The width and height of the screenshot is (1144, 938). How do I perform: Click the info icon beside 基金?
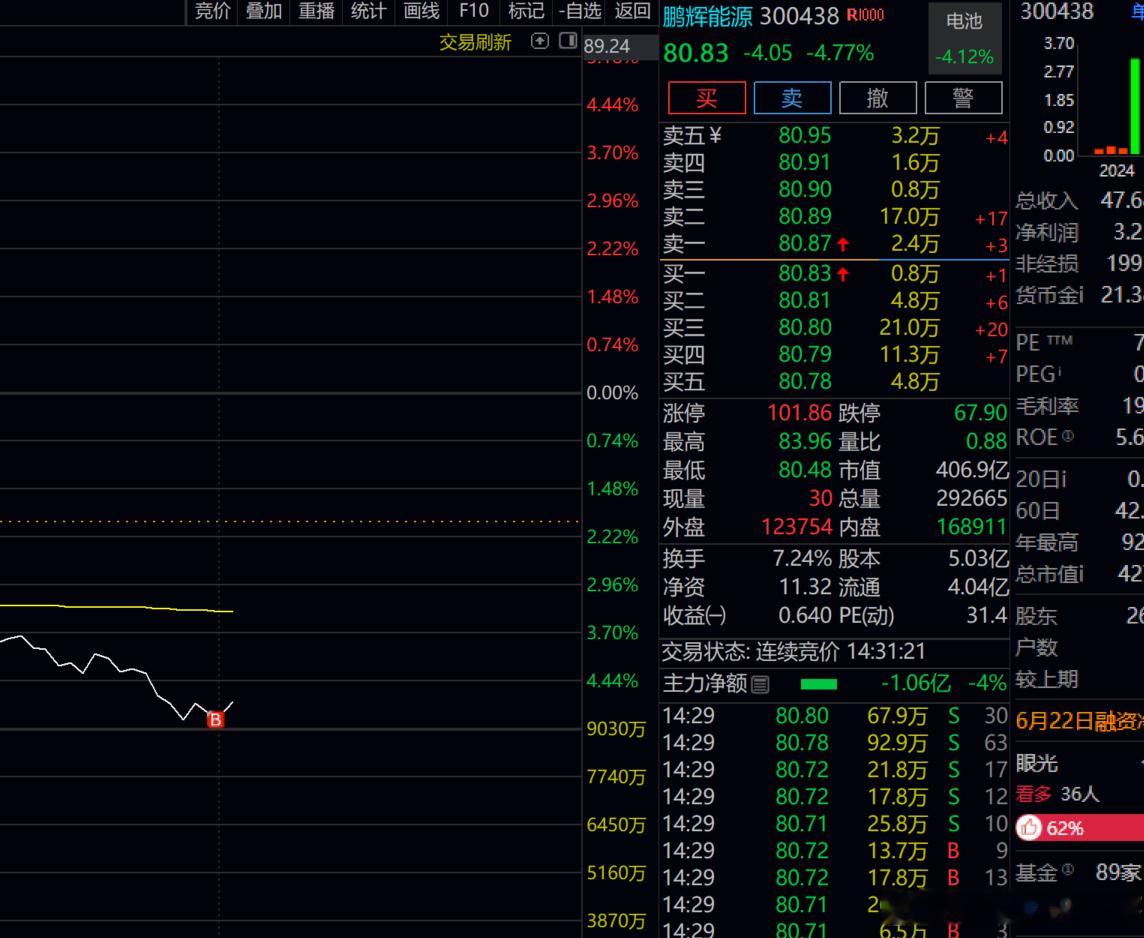pos(1067,869)
